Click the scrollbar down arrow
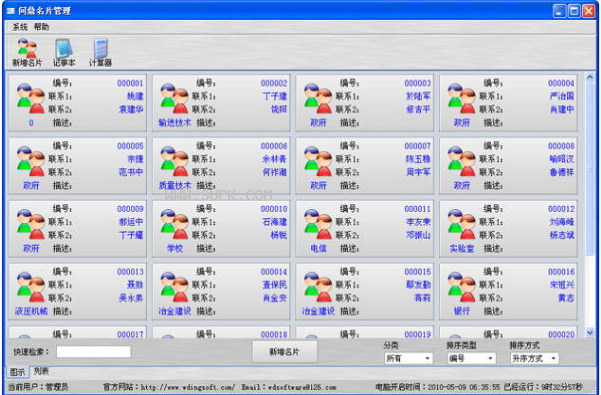This screenshot has width=601, height=395. 590,333
